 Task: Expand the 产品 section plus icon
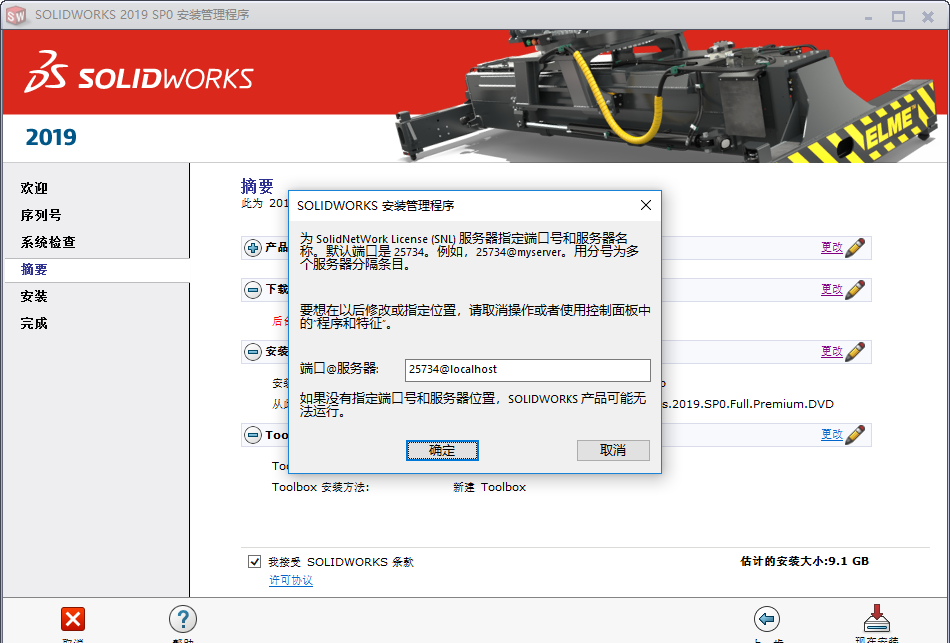point(253,248)
